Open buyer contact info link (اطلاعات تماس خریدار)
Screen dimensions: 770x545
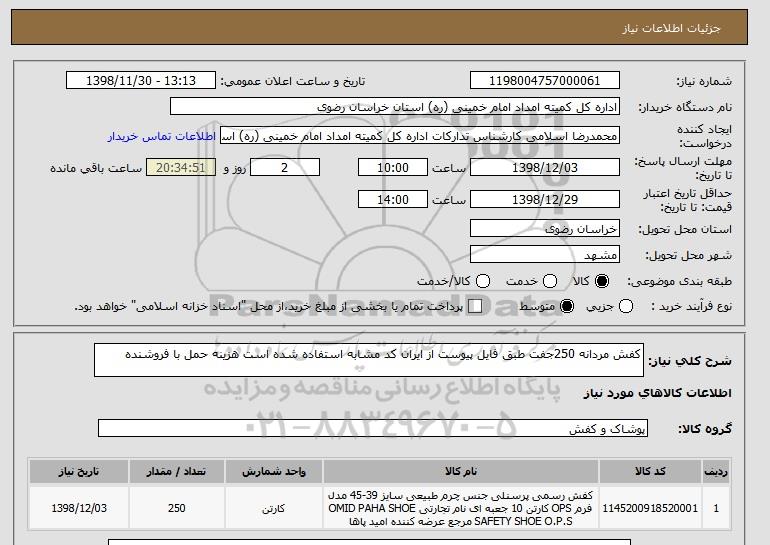coord(162,136)
